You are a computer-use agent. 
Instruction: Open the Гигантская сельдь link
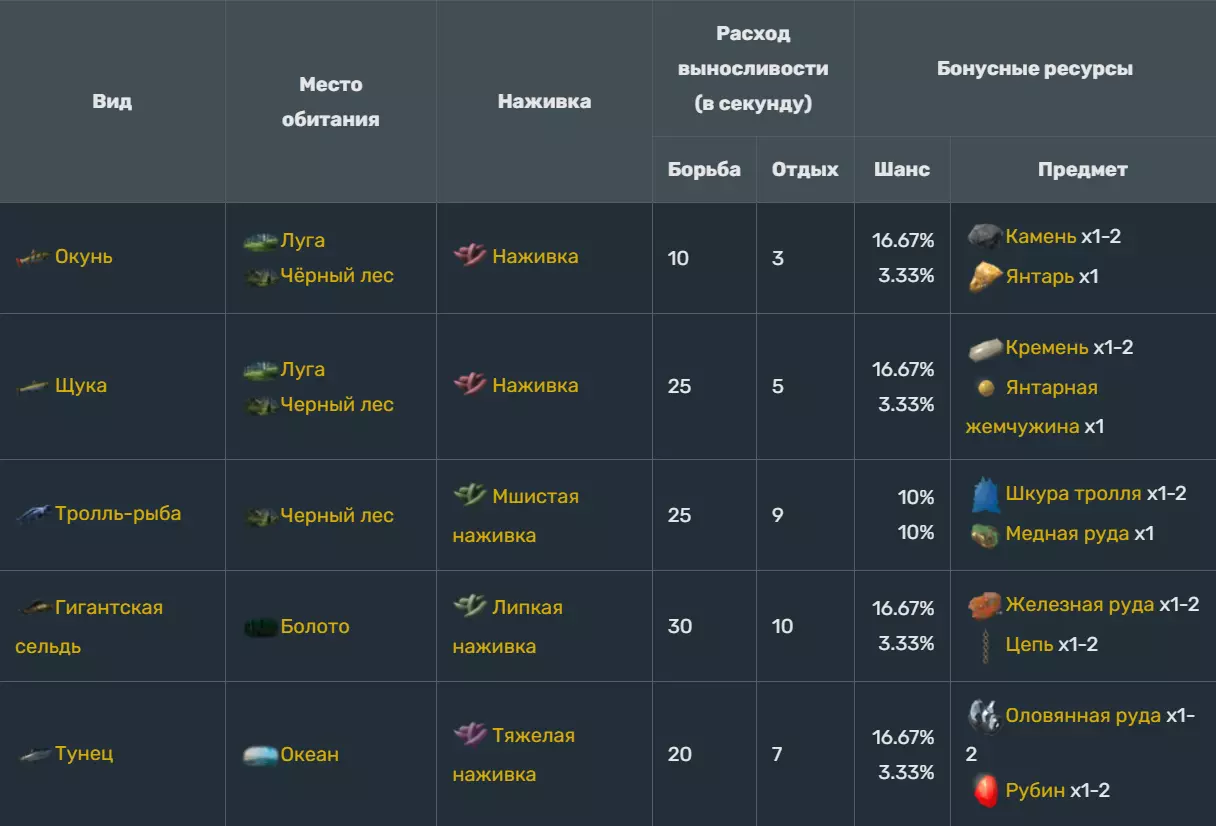pos(108,608)
